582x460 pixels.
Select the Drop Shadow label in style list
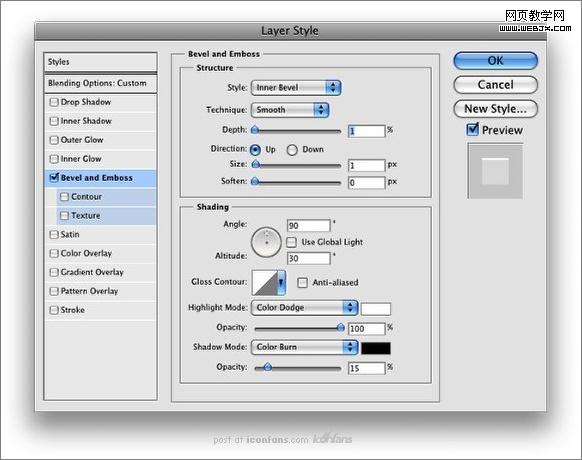point(86,102)
